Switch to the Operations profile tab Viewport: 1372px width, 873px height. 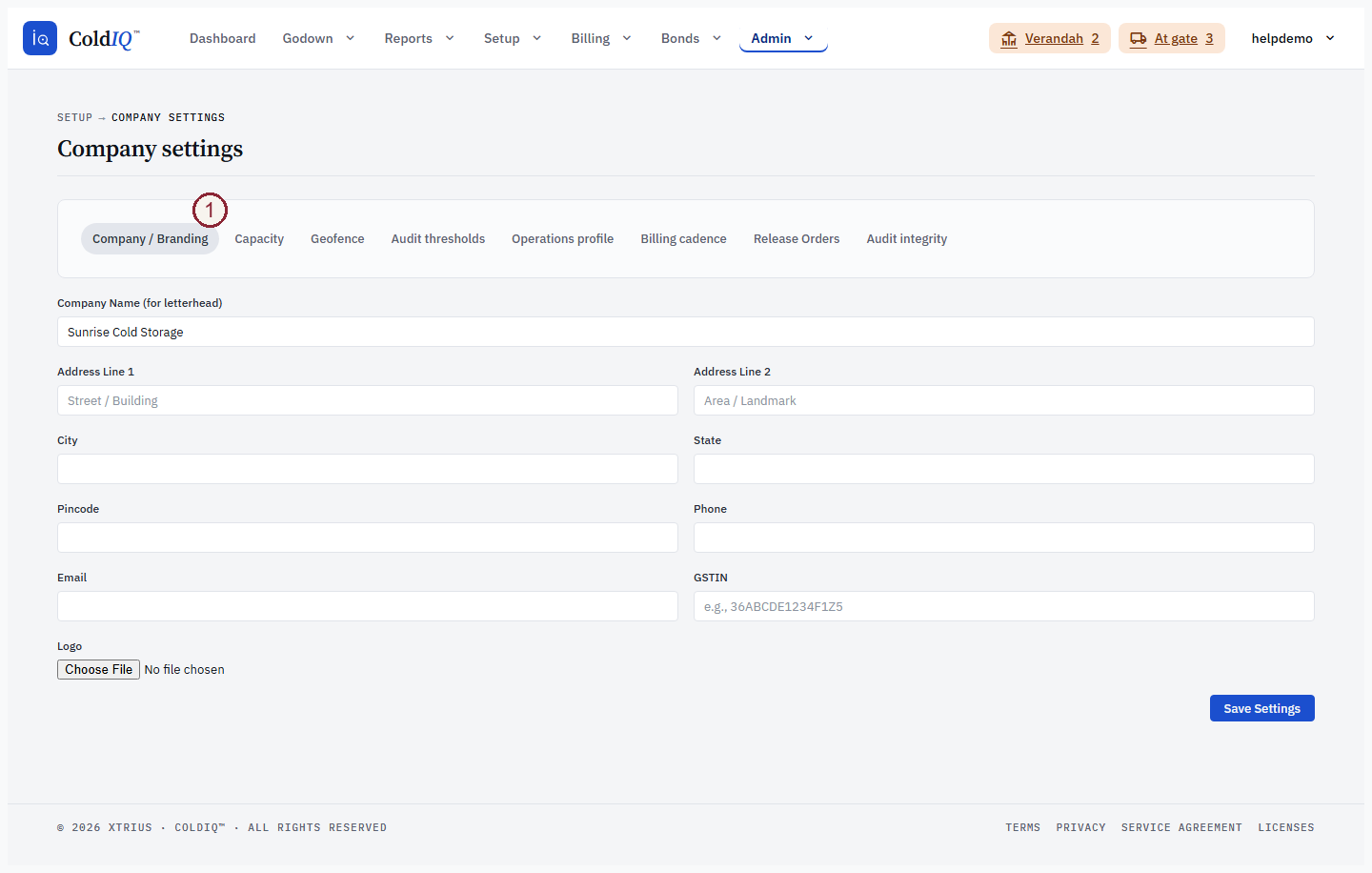562,238
